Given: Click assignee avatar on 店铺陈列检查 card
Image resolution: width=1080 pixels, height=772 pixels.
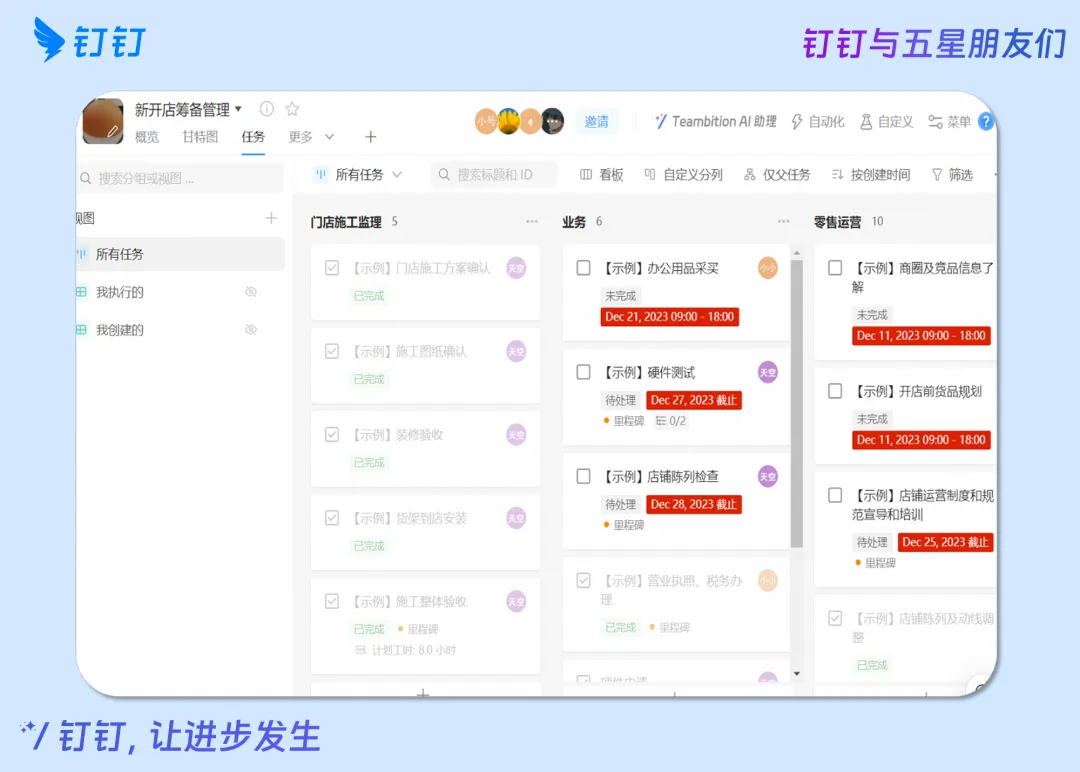Looking at the screenshot, I should (x=768, y=477).
